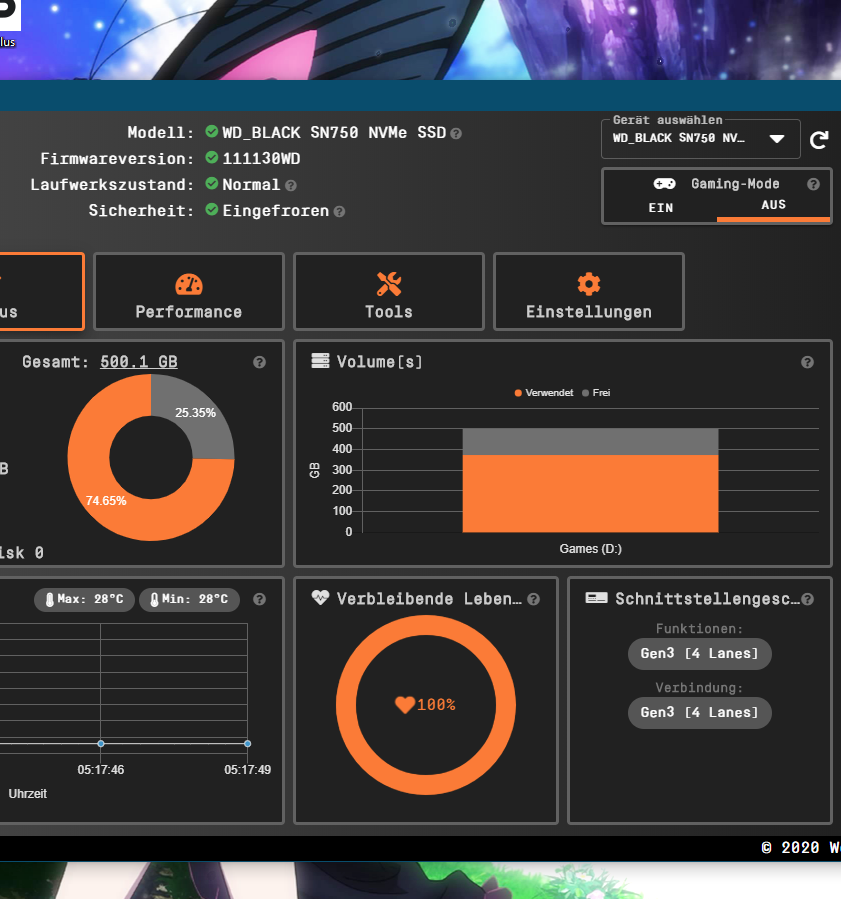
Task: Click the Max: 28°C temperature badge
Action: [x=84, y=599]
